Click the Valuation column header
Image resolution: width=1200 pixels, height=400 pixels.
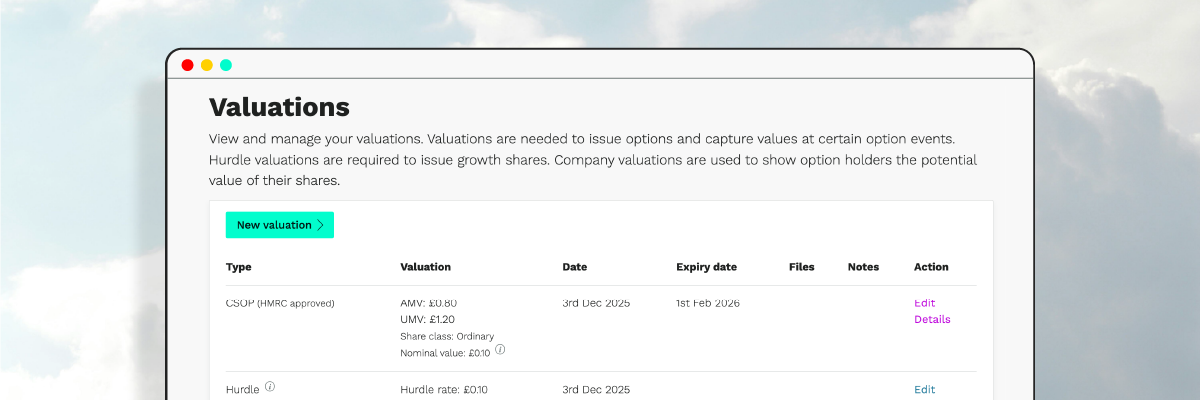[x=426, y=267]
